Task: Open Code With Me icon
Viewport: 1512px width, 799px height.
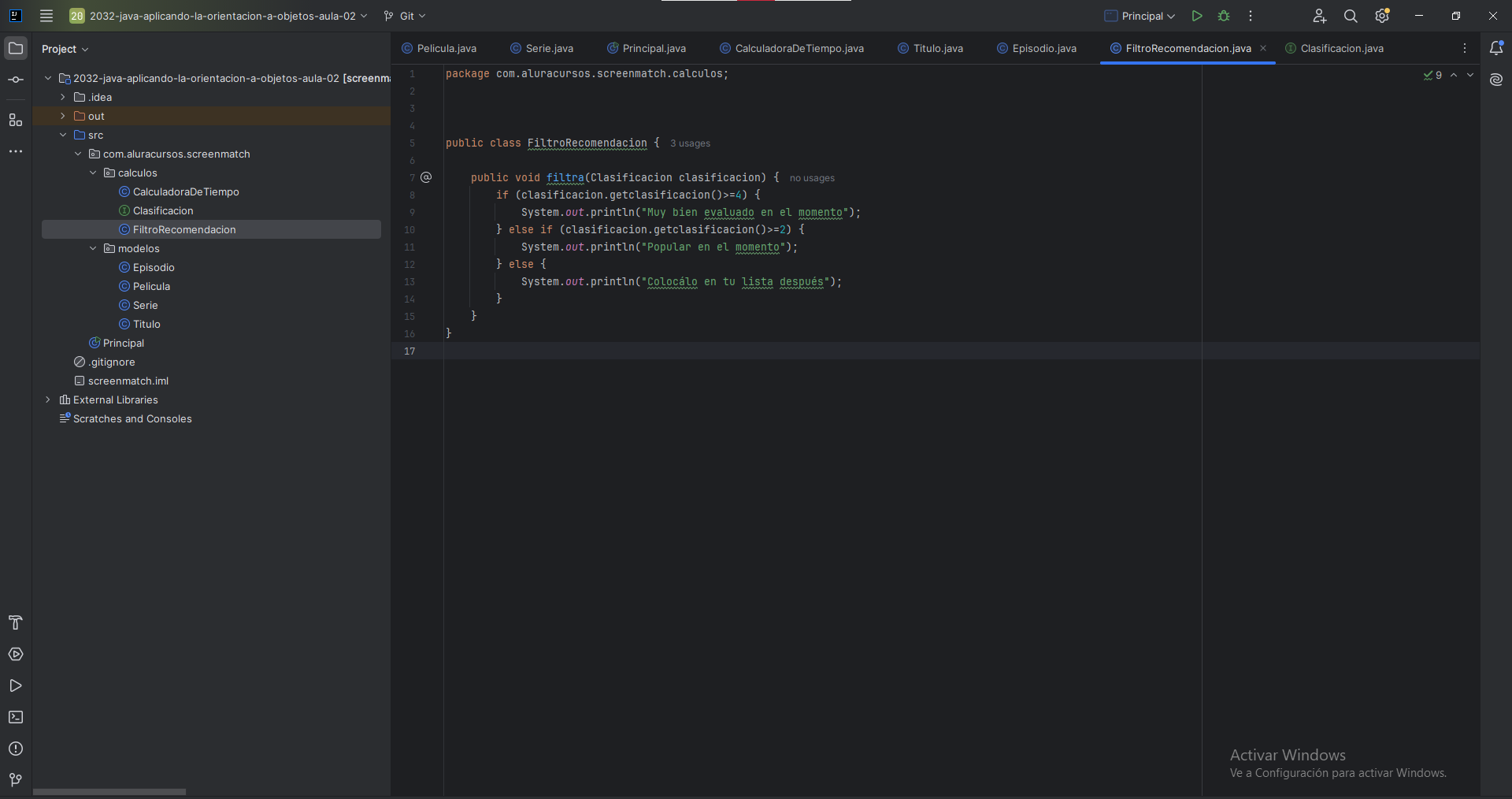Action: [x=1320, y=16]
